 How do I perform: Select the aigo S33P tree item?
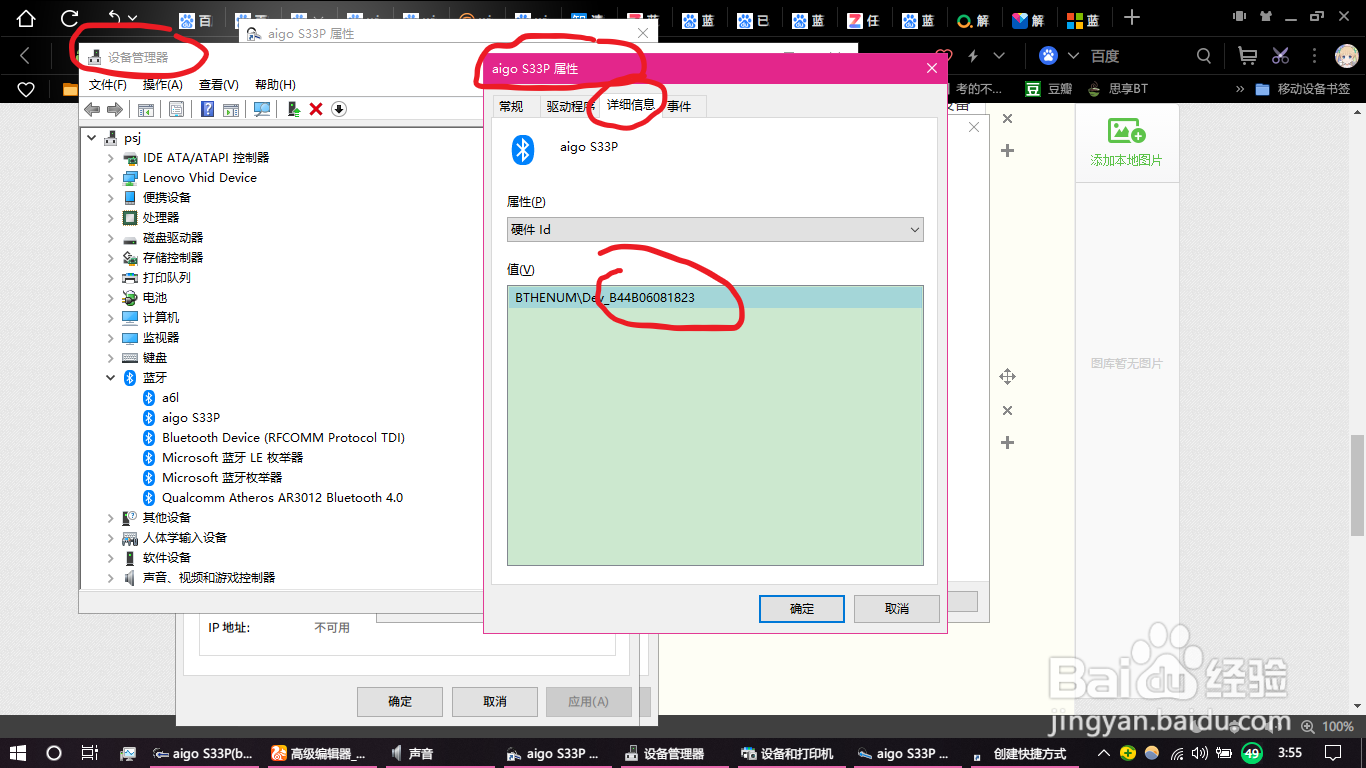pyautogui.click(x=191, y=418)
